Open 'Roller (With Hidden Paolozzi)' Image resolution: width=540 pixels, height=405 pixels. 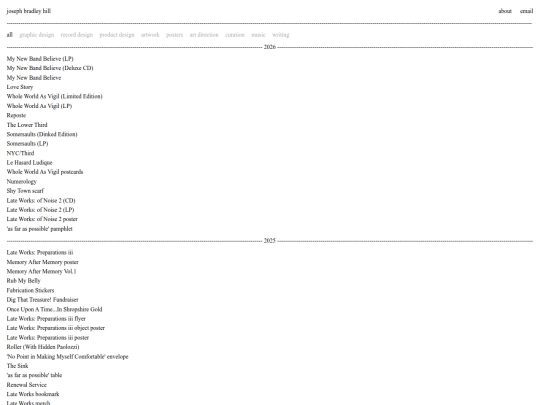coord(43,346)
